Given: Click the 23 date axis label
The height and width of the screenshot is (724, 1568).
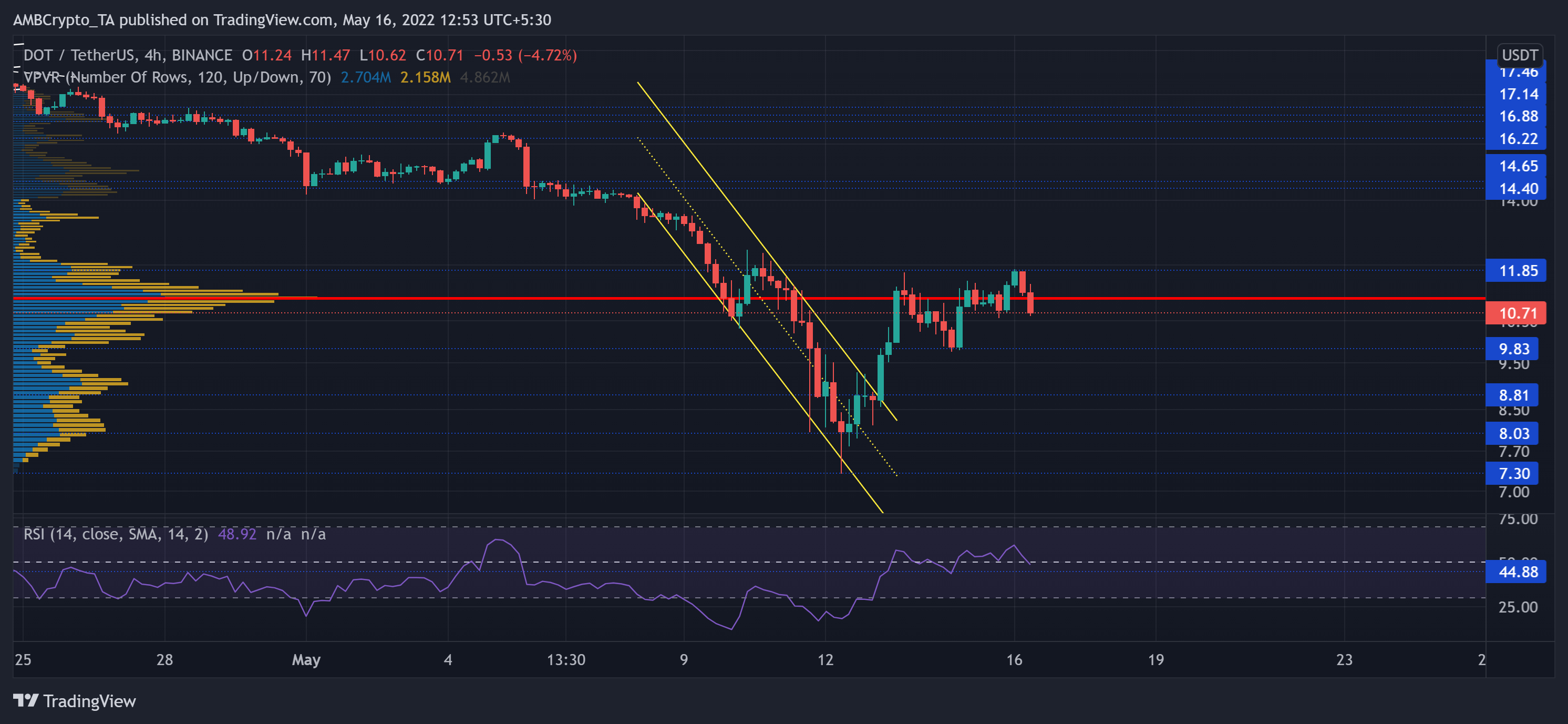Looking at the screenshot, I should pos(1345,659).
